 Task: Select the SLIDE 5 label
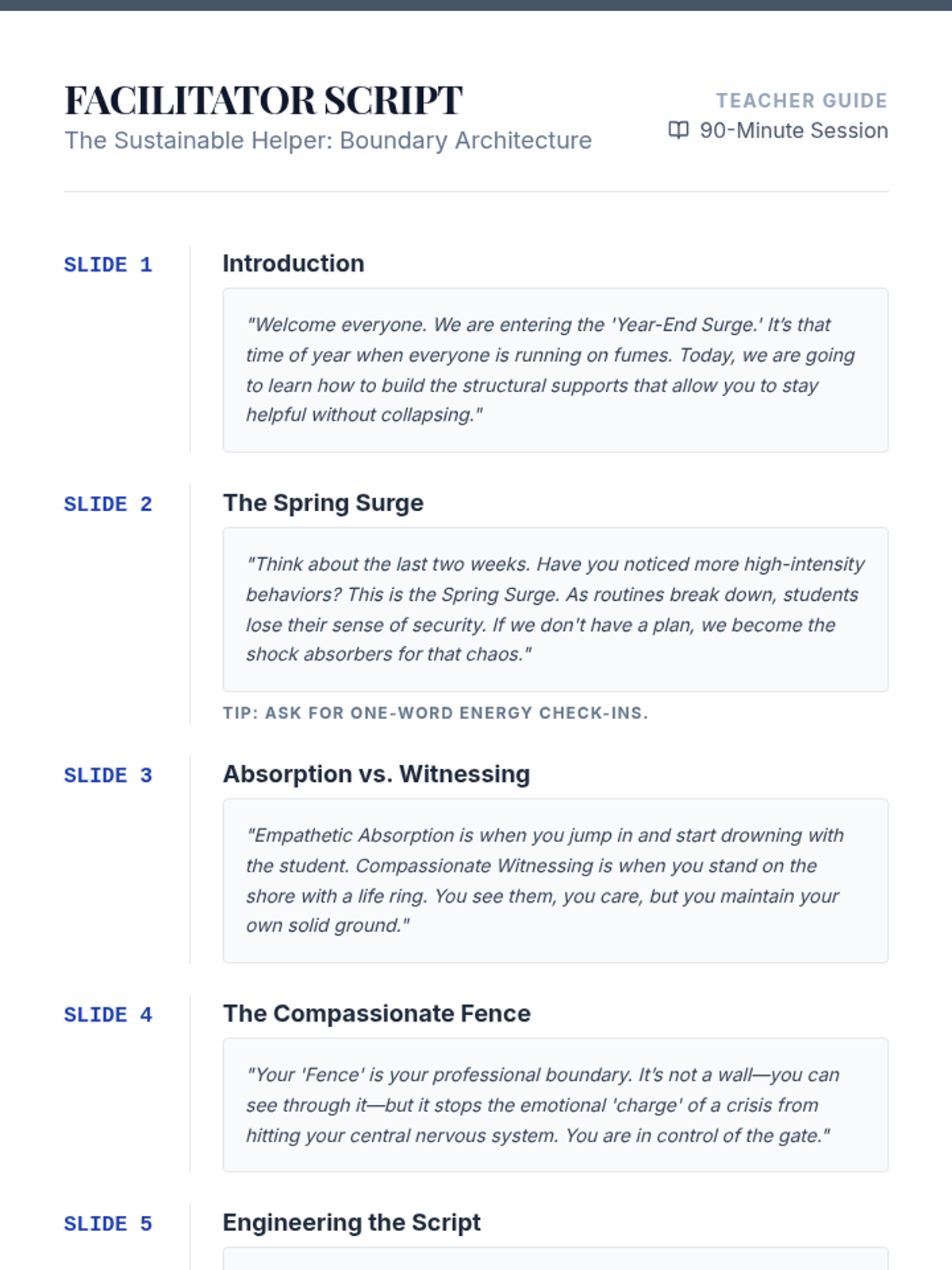click(x=108, y=1224)
